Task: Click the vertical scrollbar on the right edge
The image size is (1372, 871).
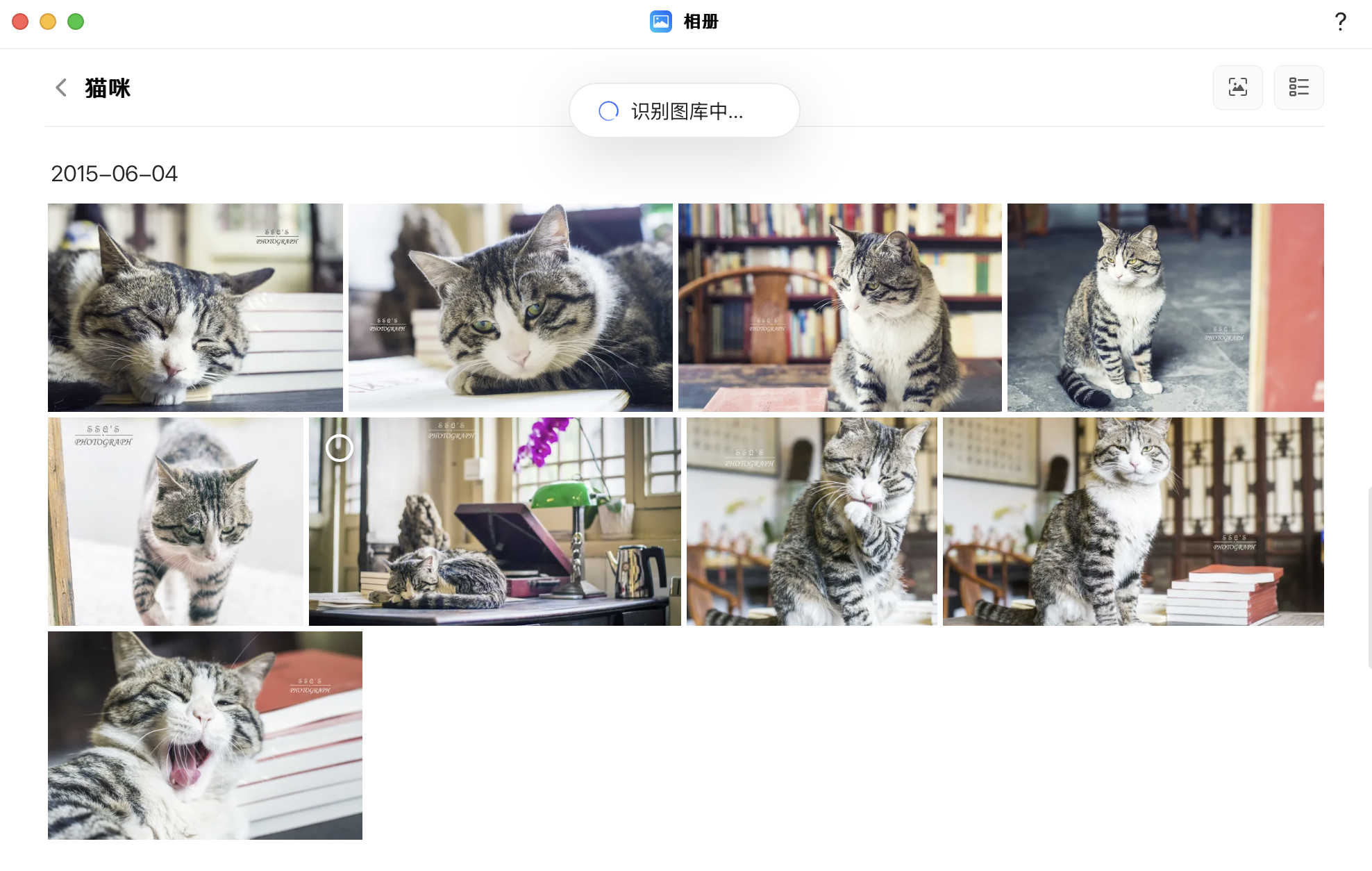Action: click(1369, 576)
